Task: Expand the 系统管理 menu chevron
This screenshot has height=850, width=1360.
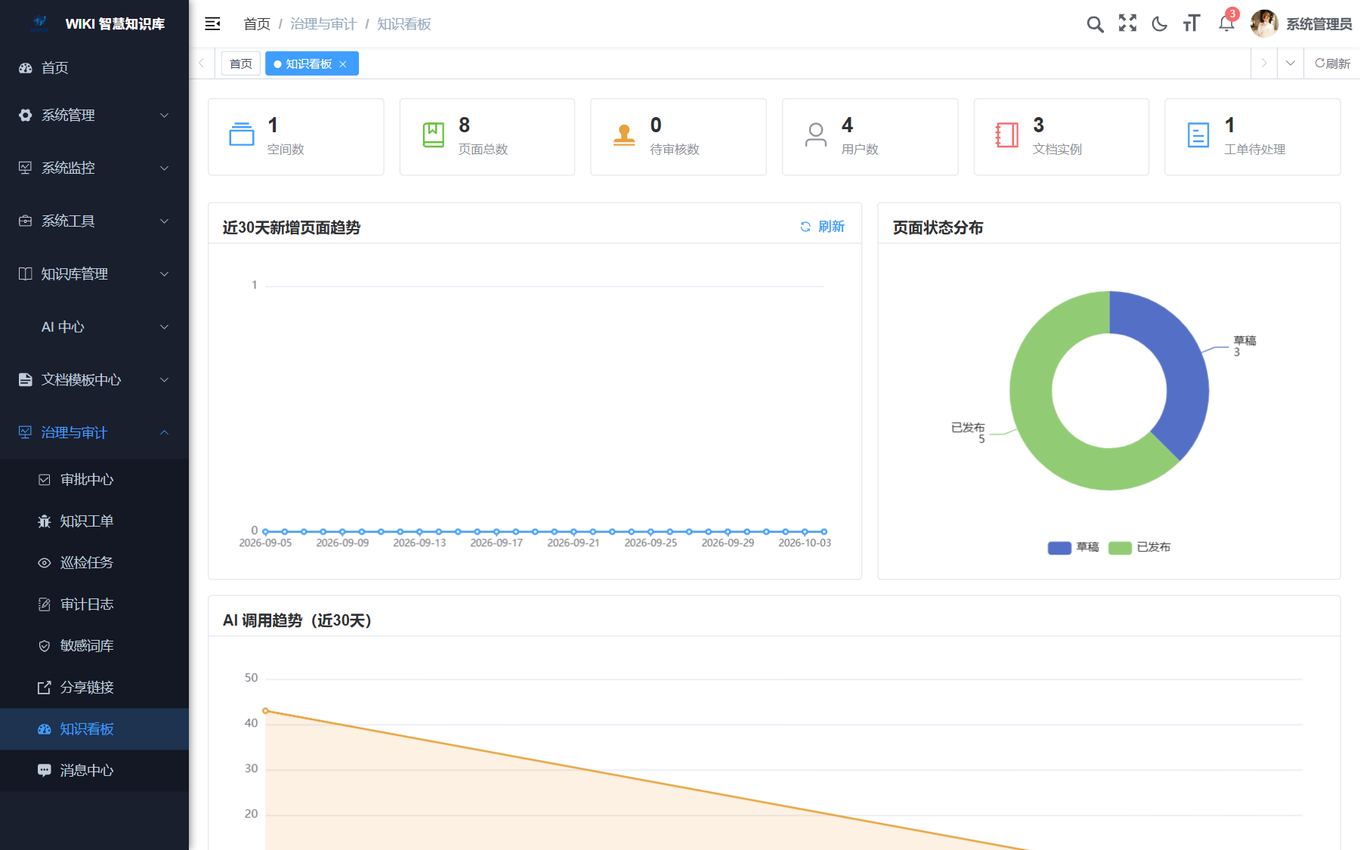Action: point(164,115)
